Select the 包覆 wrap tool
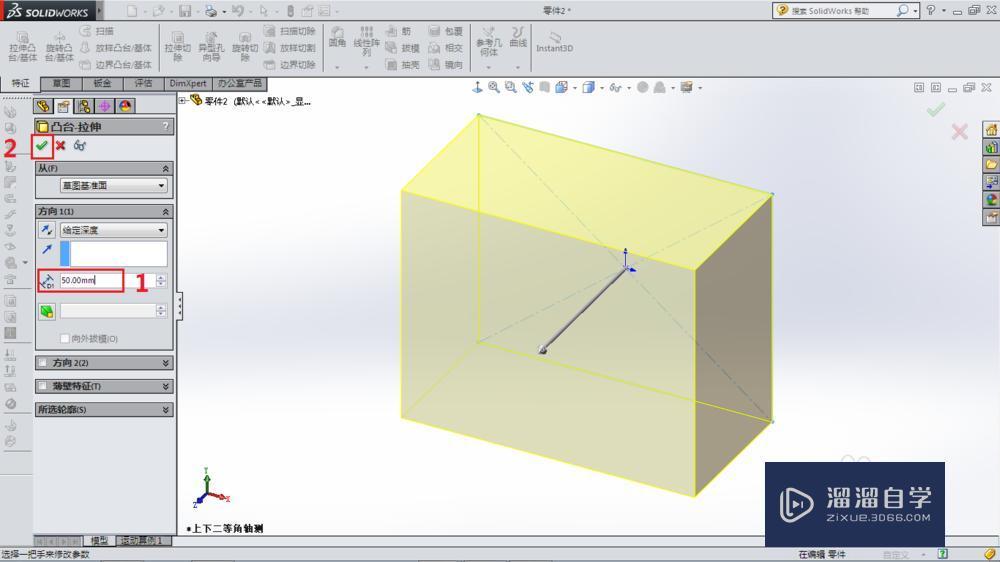Image resolution: width=1000 pixels, height=562 pixels. tap(445, 31)
